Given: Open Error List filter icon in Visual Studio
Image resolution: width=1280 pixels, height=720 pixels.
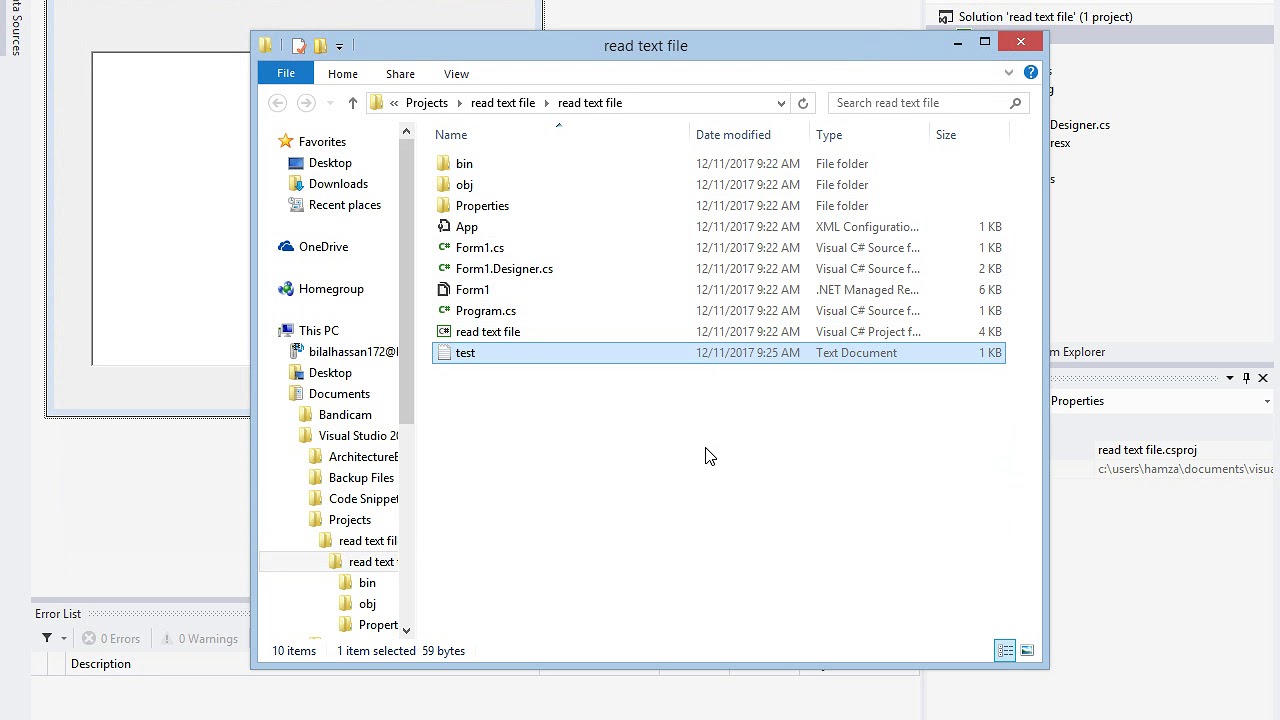Looking at the screenshot, I should point(47,638).
